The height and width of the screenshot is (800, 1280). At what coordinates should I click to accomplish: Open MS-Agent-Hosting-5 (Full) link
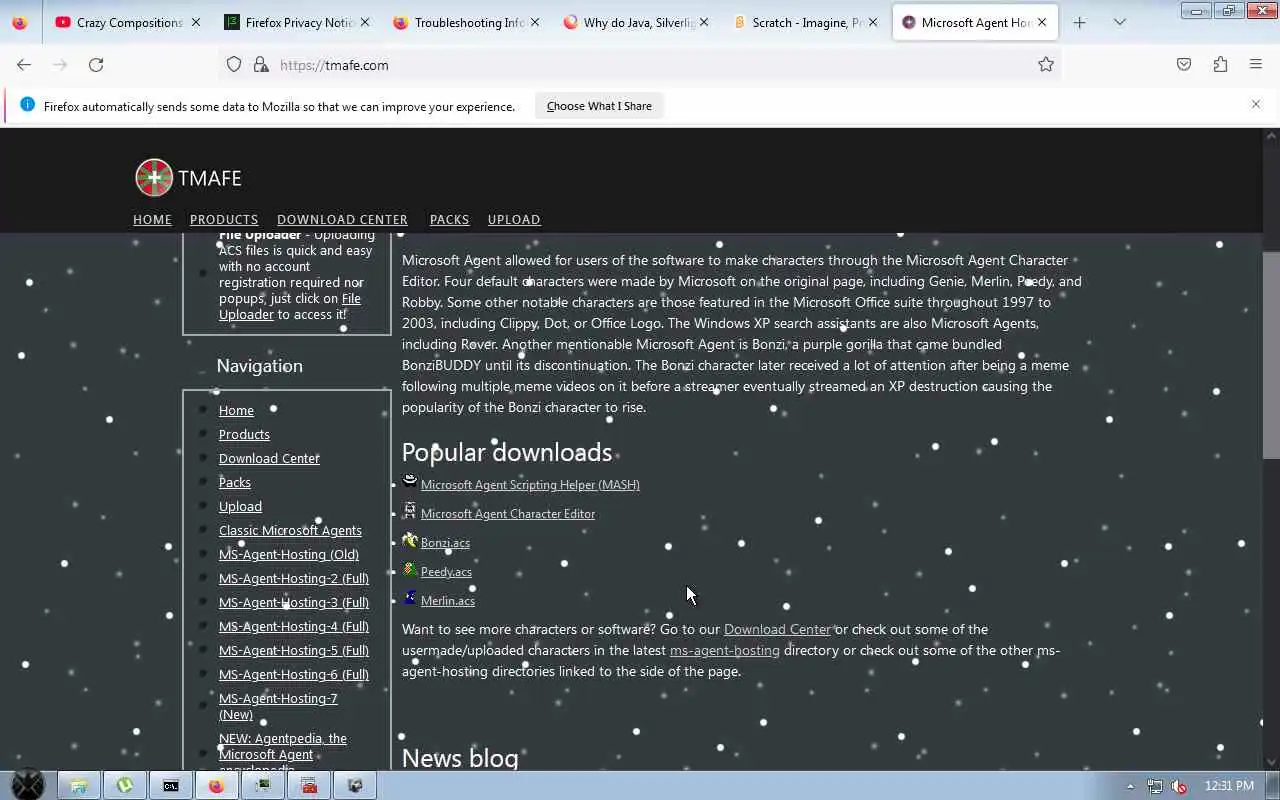coord(293,650)
